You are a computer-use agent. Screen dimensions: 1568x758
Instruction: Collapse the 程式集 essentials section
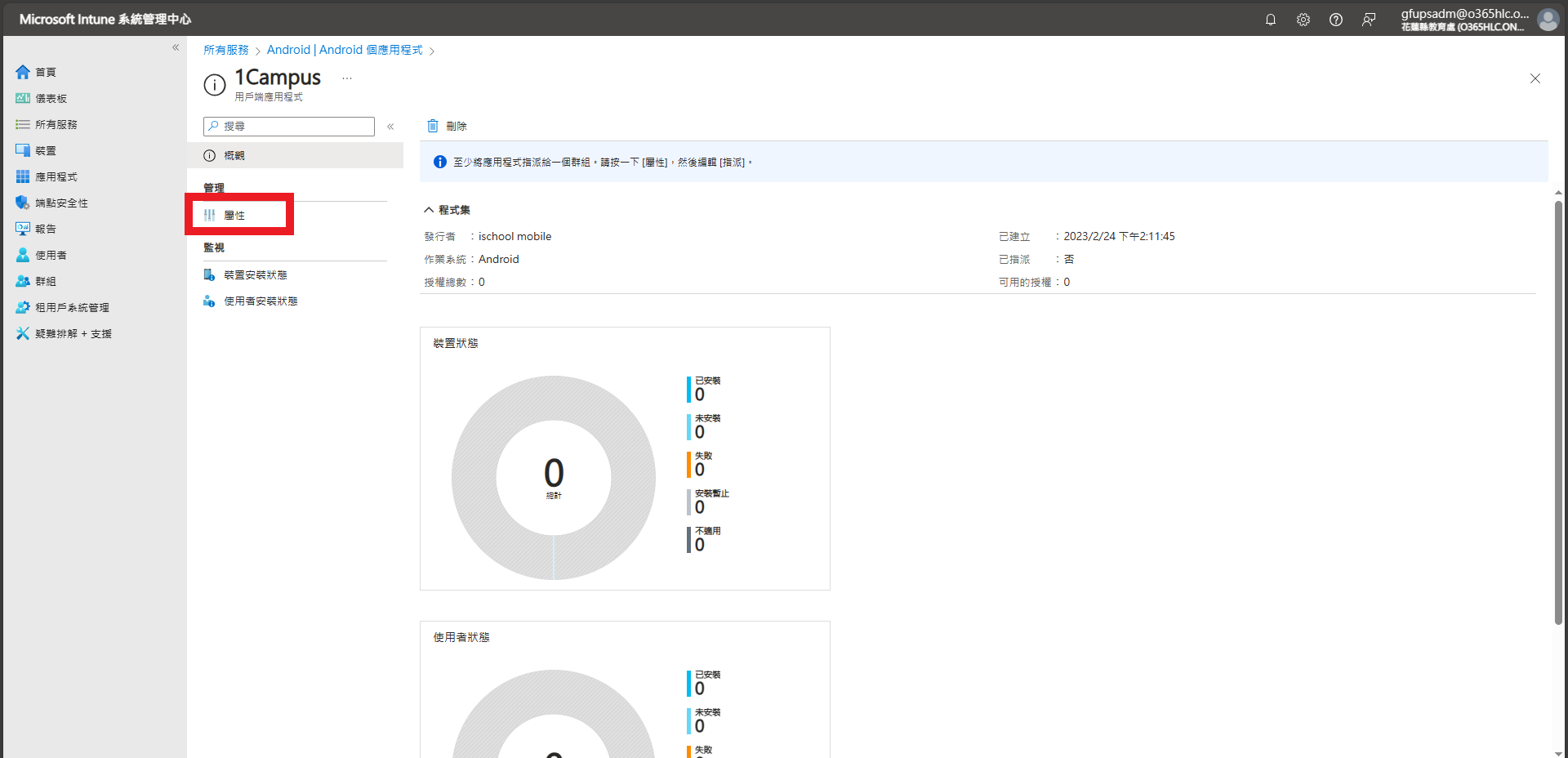(429, 210)
